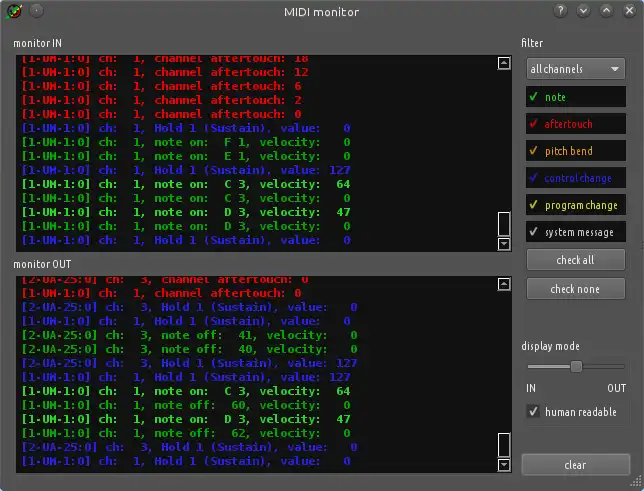The width and height of the screenshot is (644, 491).
Task: Disable the aftertouch filter
Action: 576,124
